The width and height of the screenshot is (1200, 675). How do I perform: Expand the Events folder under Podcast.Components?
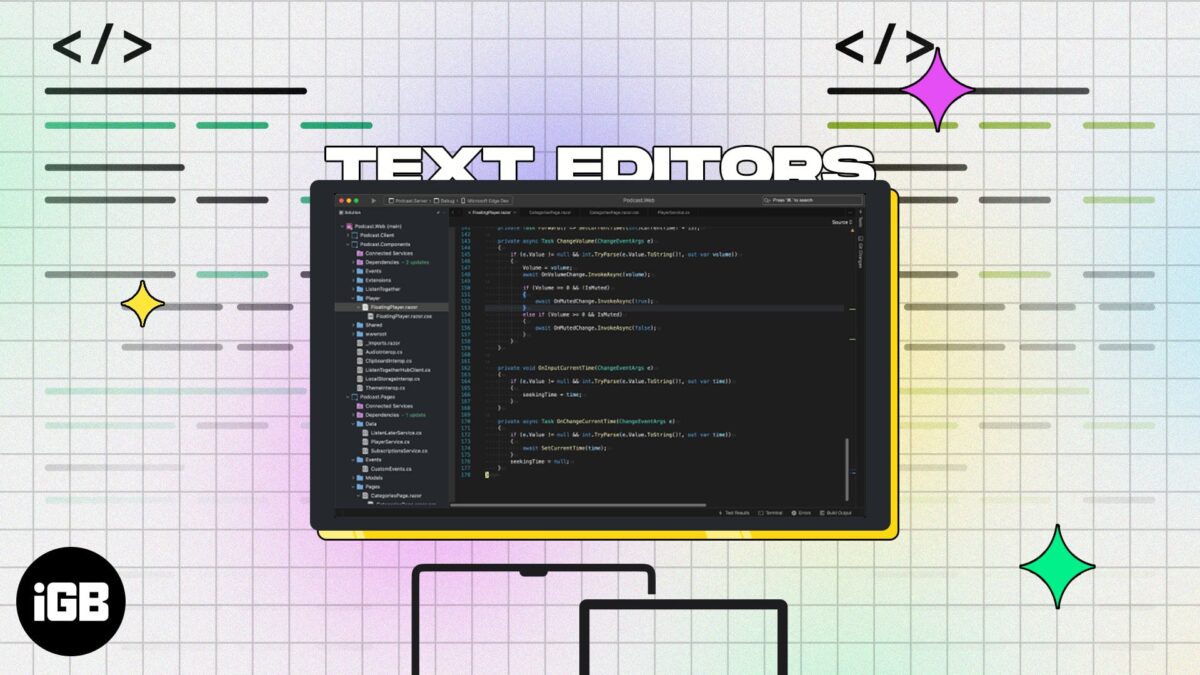[x=354, y=271]
